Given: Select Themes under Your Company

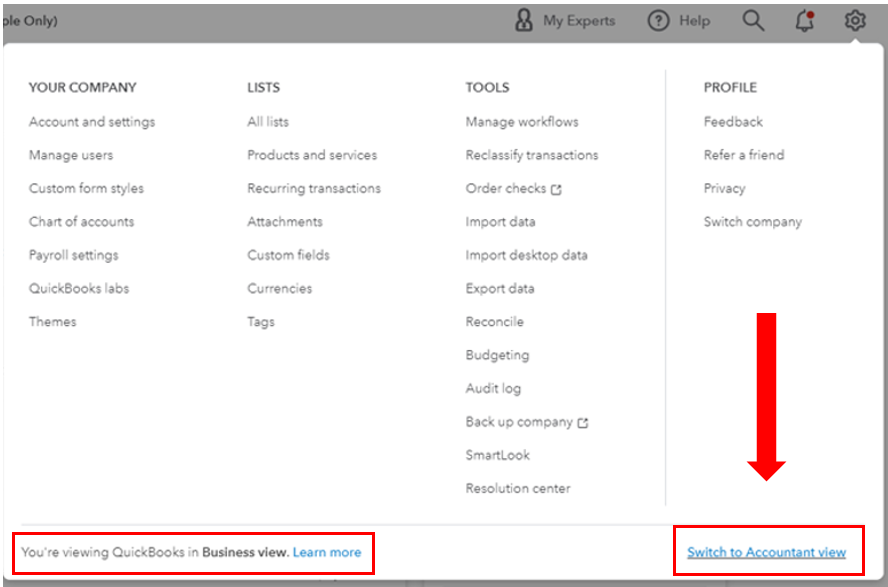Looking at the screenshot, I should tap(53, 322).
